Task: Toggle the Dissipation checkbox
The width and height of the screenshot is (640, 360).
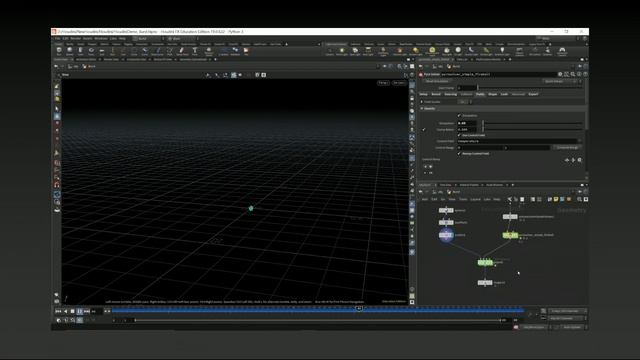Action: [459, 116]
